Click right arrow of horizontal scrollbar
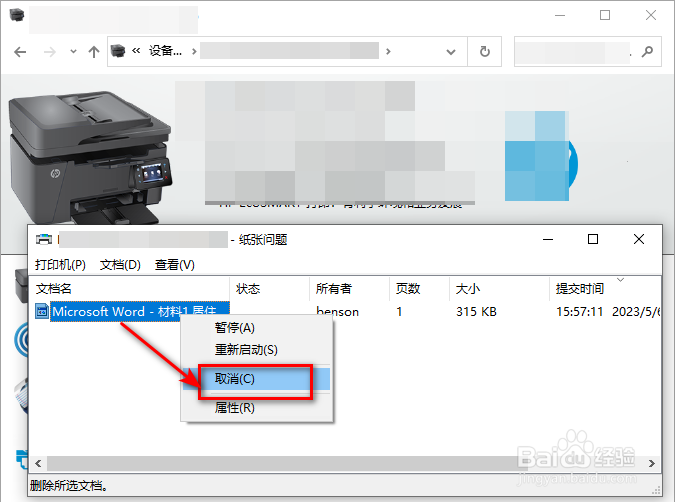 pyautogui.click(x=652, y=463)
